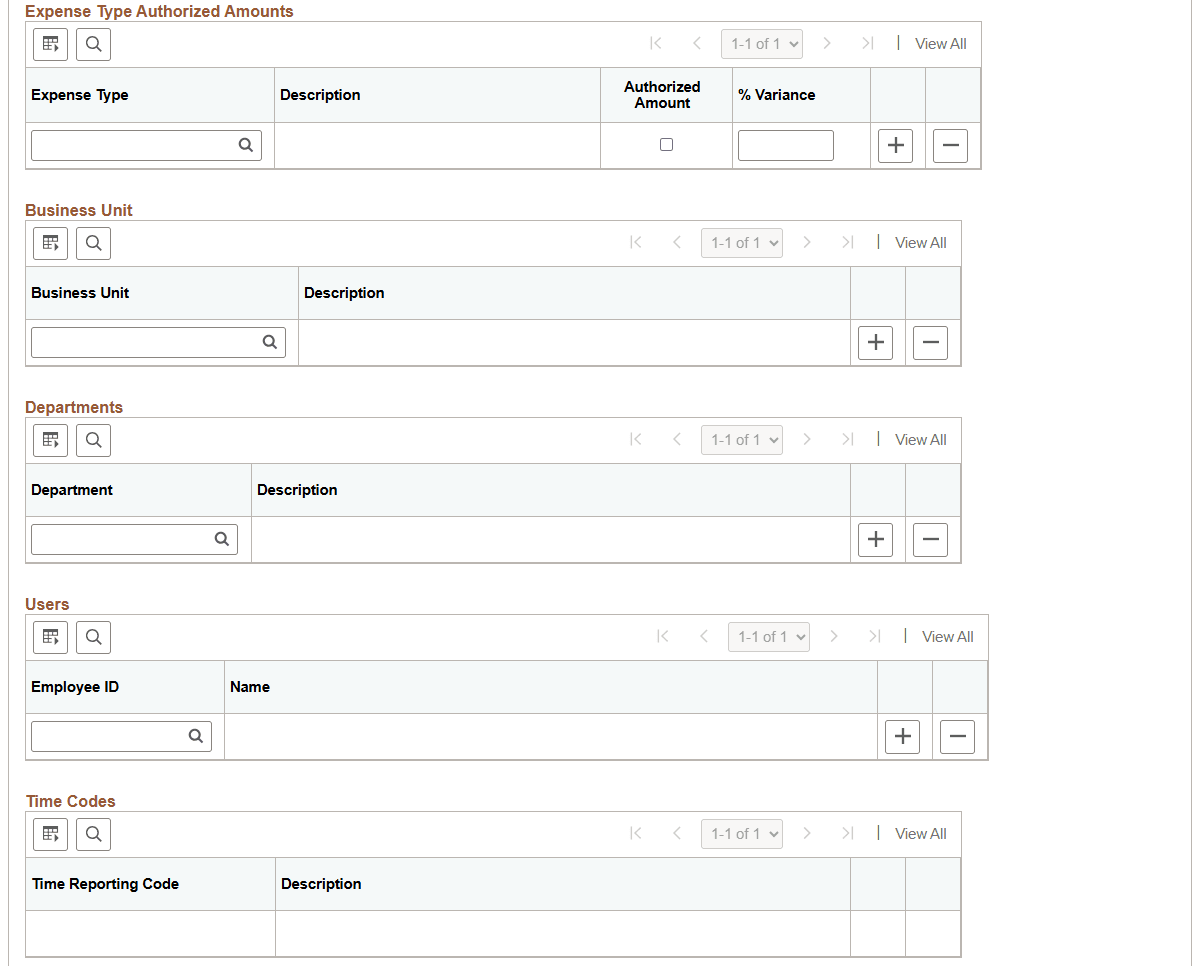This screenshot has height=966, width=1203.
Task: Open the Expense Type lookup magnifier
Action: [x=246, y=145]
